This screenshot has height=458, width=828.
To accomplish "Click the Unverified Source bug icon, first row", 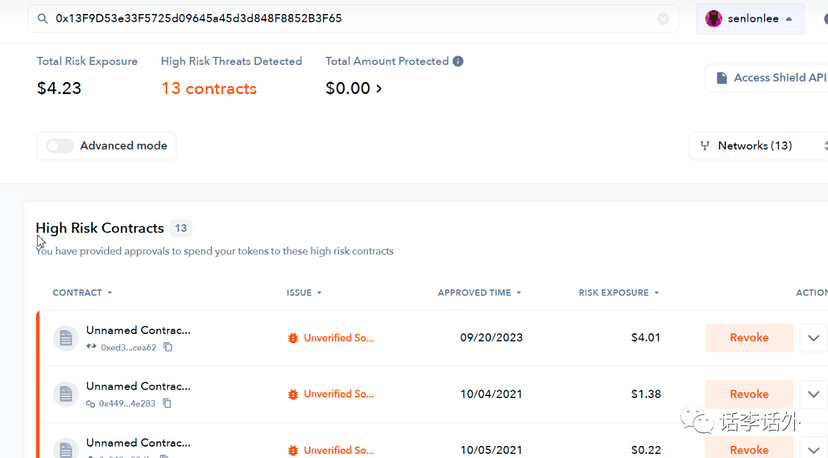I will coord(293,338).
